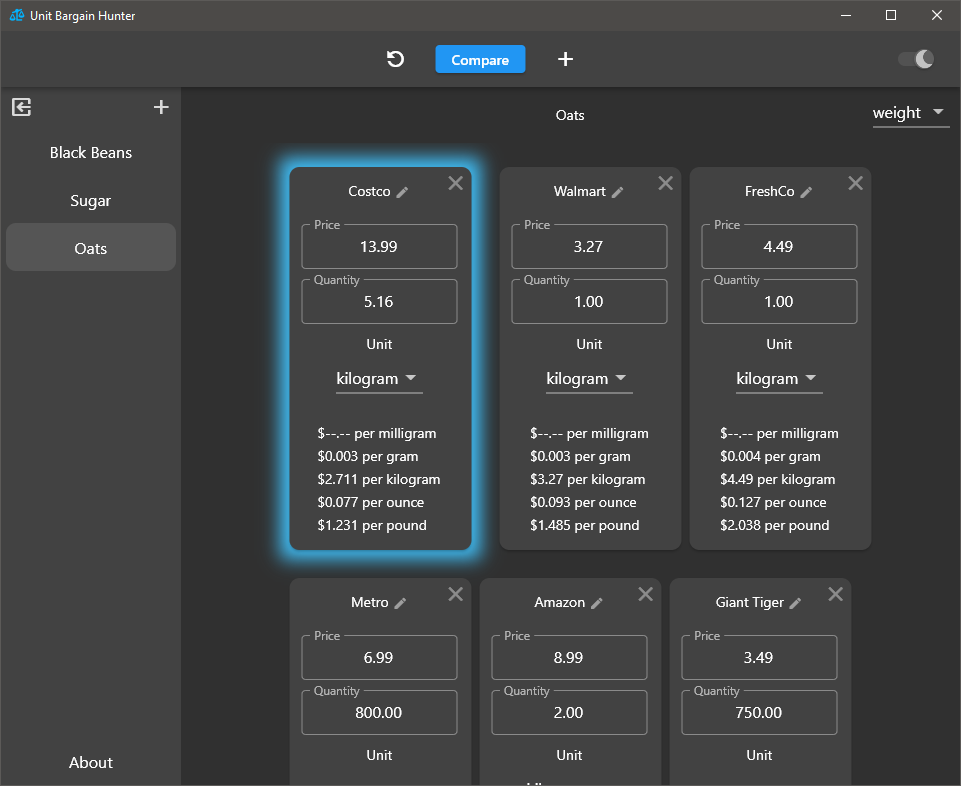Open Walmart's kilogram unit dropdown
The image size is (961, 786).
click(x=588, y=379)
